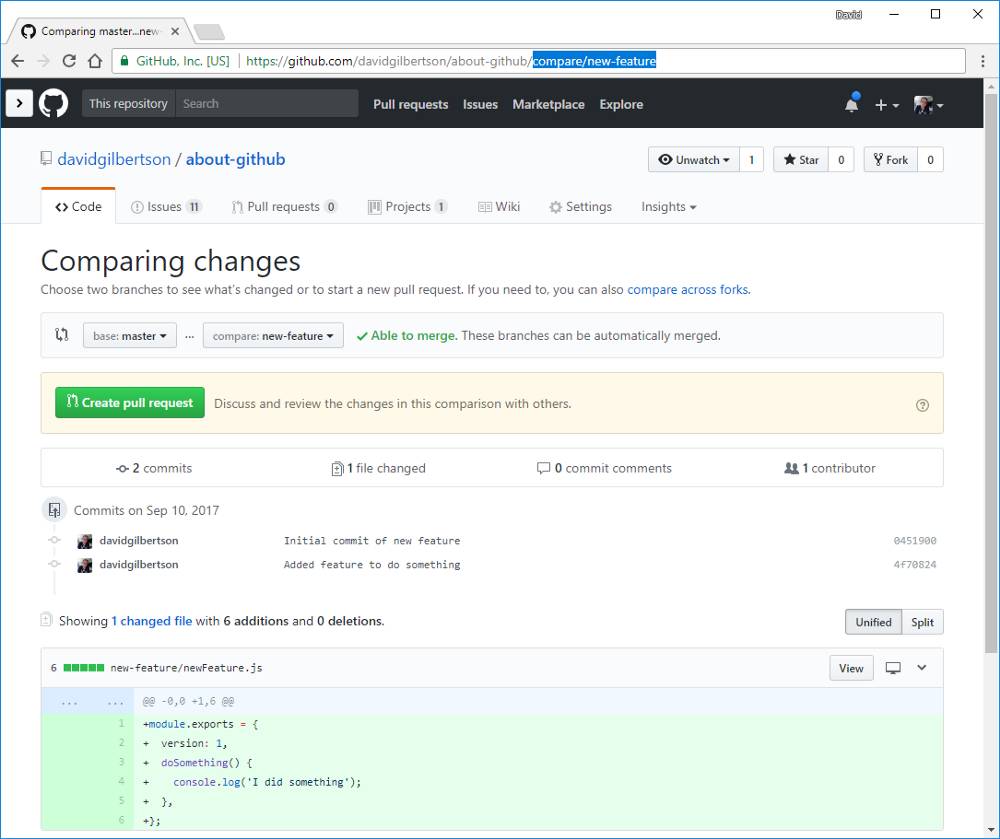Switch to the Issues tab
Viewport: 1000px width, 839px height.
[165, 207]
